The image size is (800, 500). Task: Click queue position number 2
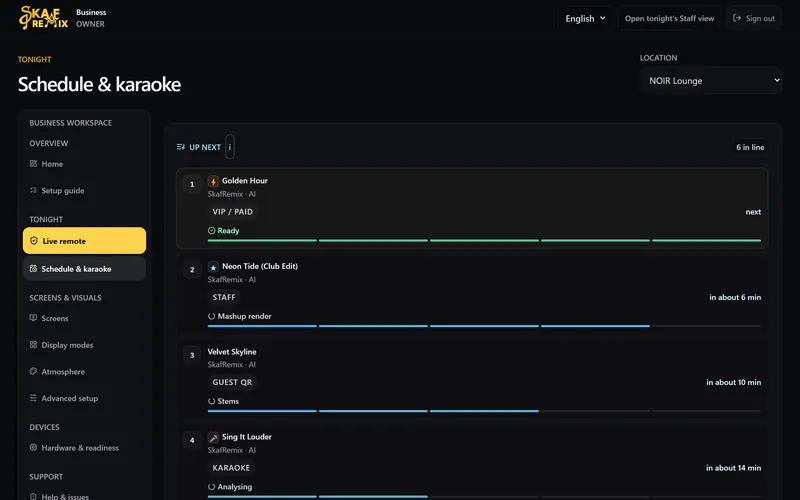[x=192, y=269]
